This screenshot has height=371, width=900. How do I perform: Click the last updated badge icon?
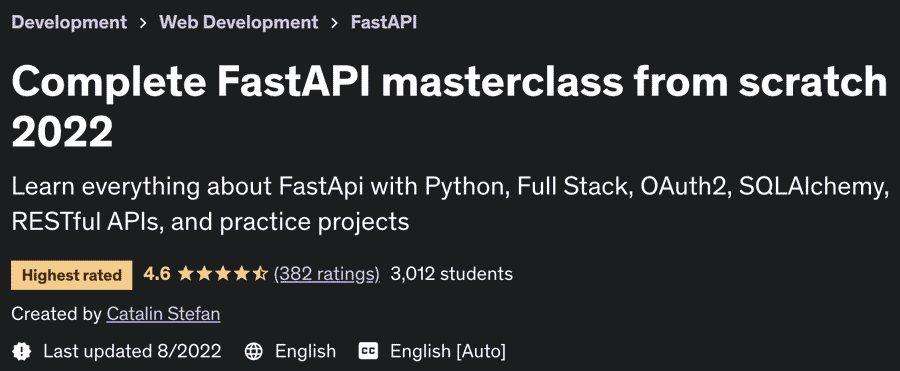22,351
